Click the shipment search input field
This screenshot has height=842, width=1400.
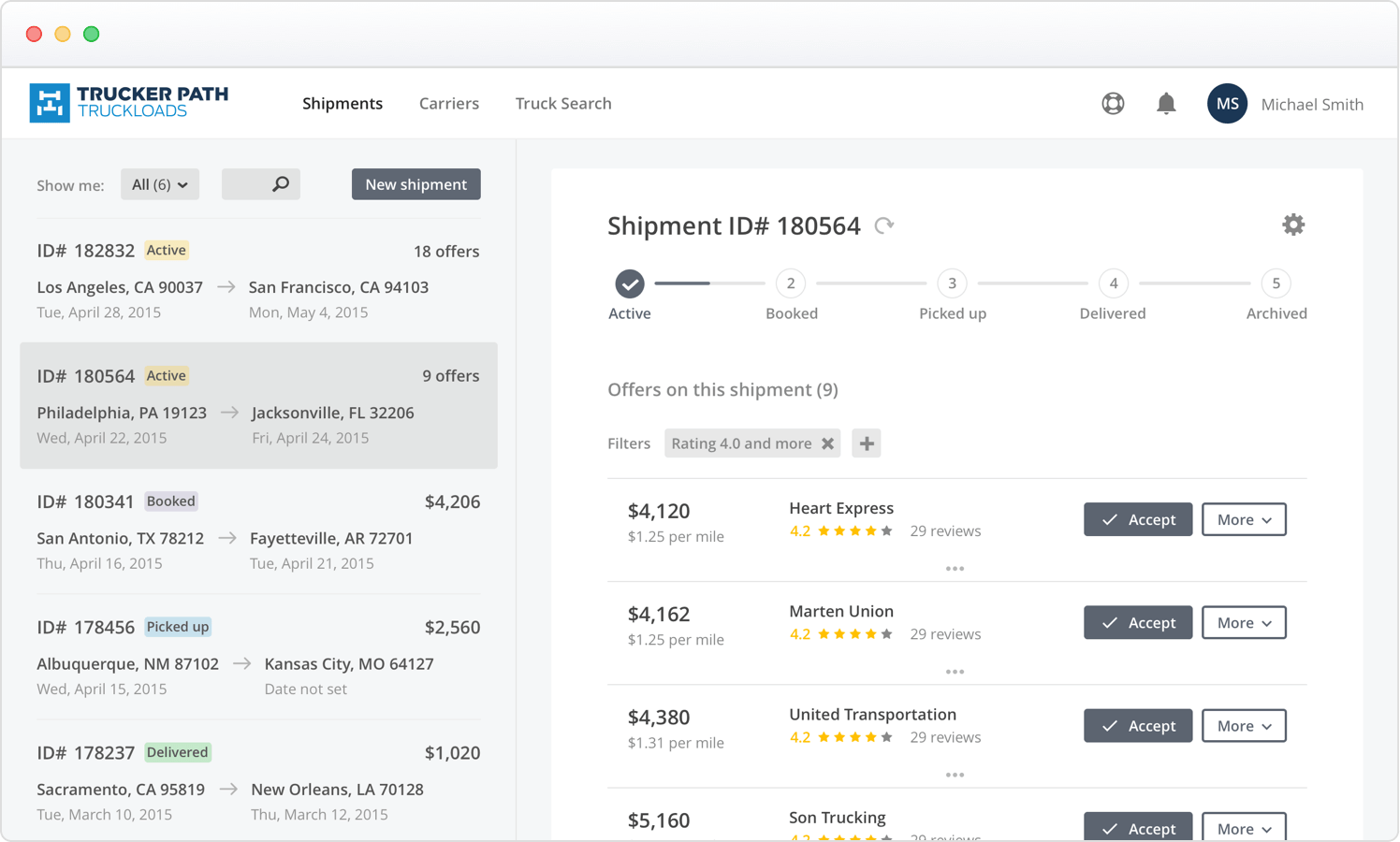pos(261,184)
